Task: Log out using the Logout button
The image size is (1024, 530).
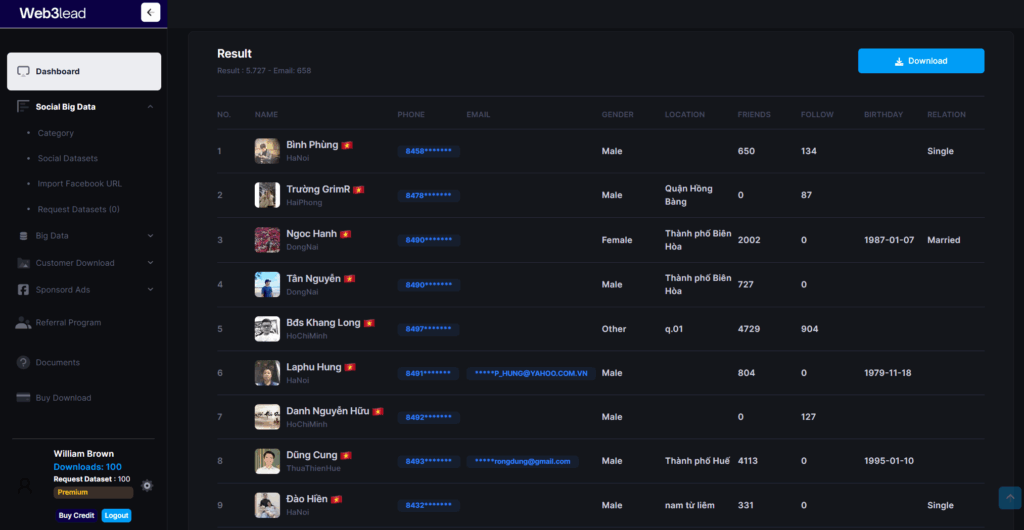Action: 116,515
